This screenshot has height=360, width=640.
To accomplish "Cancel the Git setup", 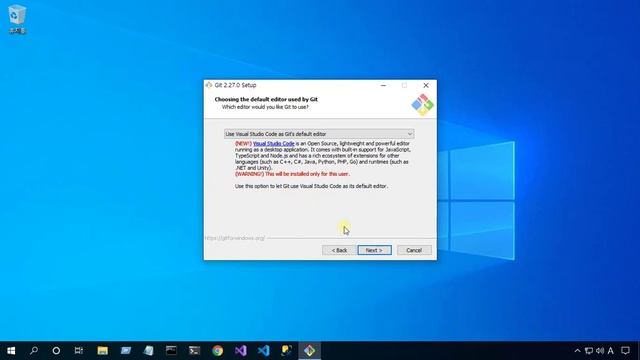I will click(414, 250).
